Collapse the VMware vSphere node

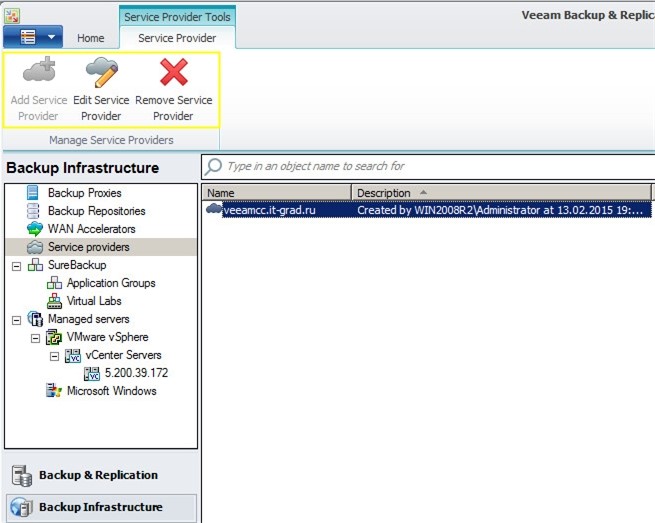35,338
